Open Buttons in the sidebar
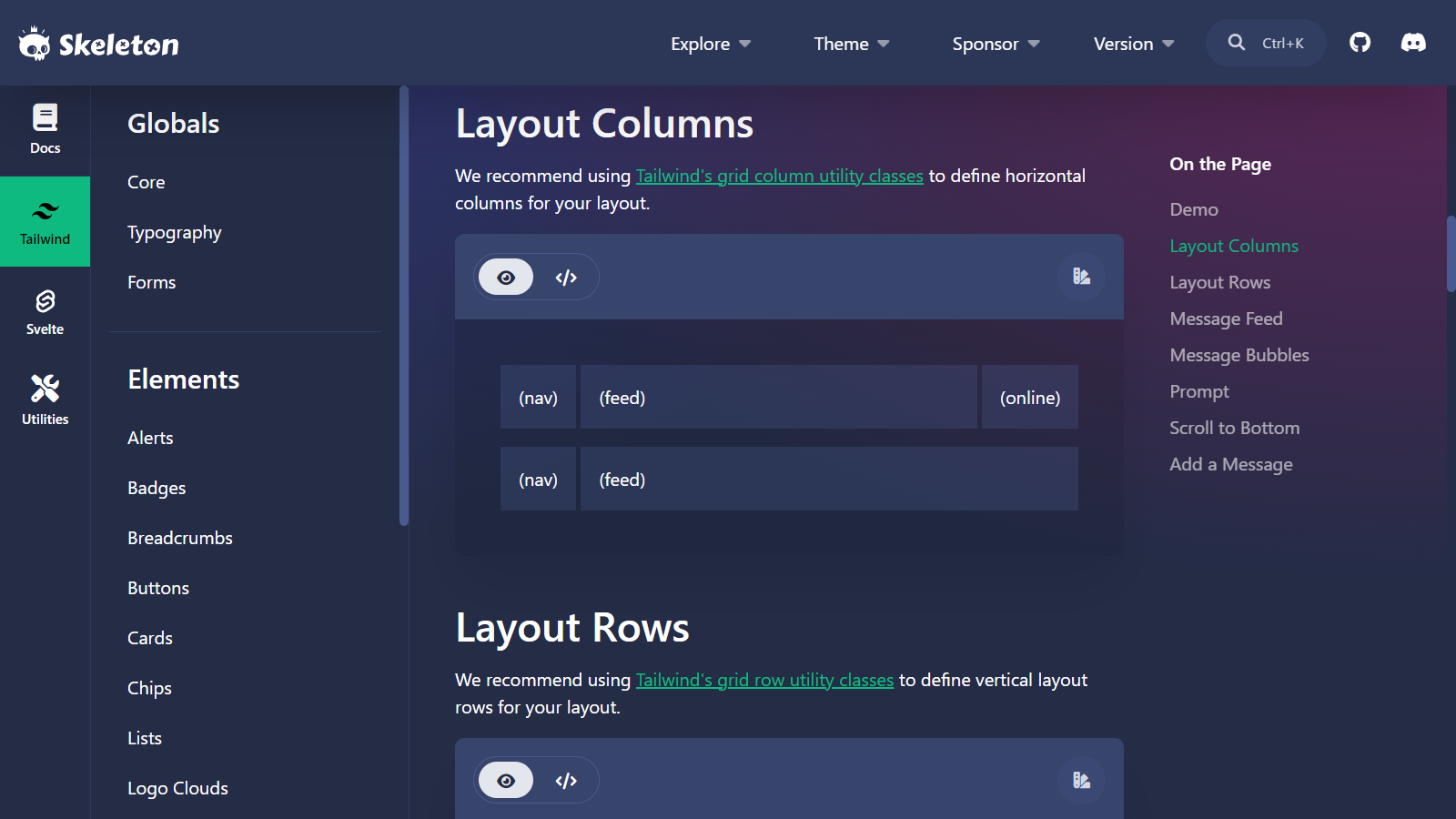The height and width of the screenshot is (819, 1456). pyautogui.click(x=158, y=588)
